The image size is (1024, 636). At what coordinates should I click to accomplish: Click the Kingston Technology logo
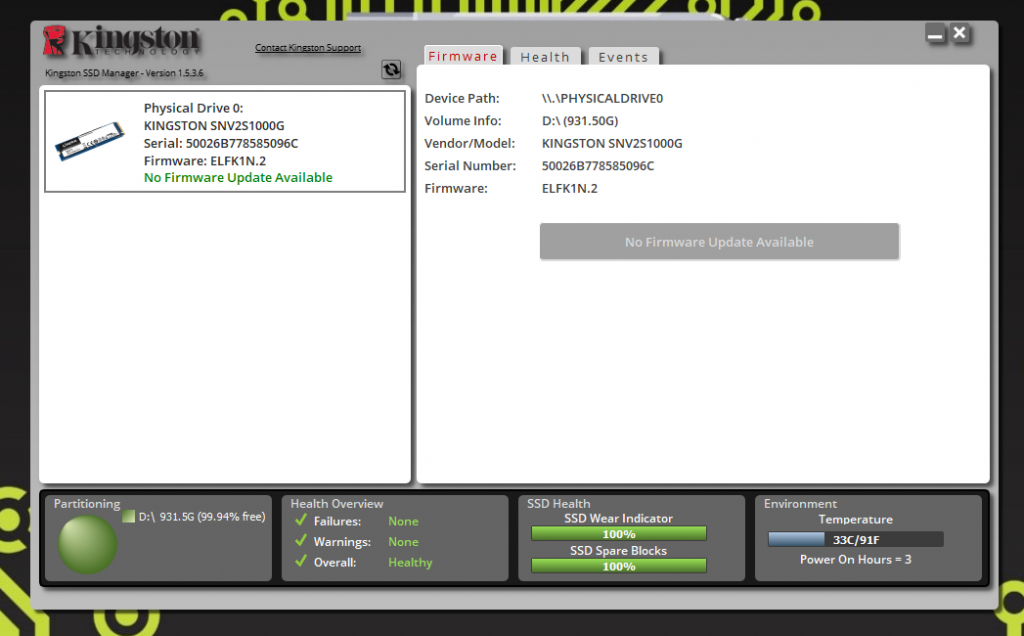pos(120,40)
